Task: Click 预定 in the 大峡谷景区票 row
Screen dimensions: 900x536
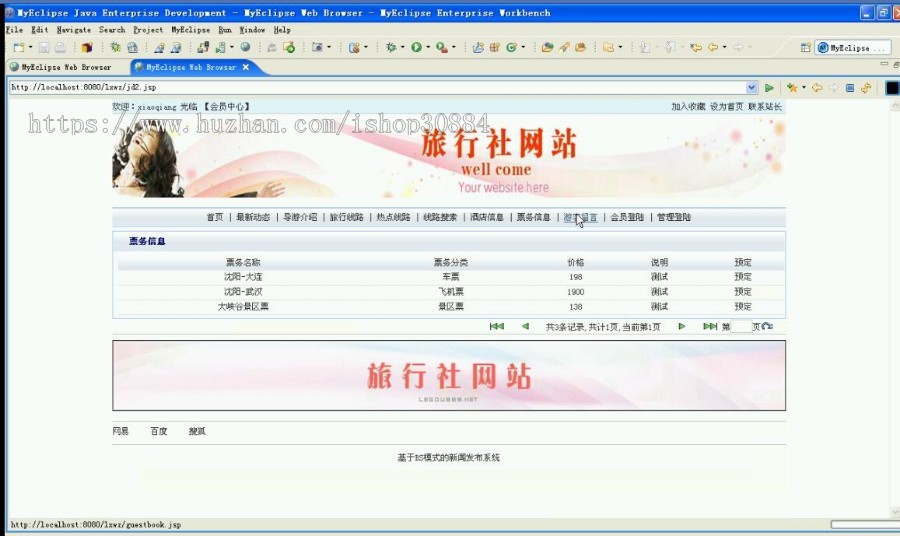Action: [x=743, y=306]
